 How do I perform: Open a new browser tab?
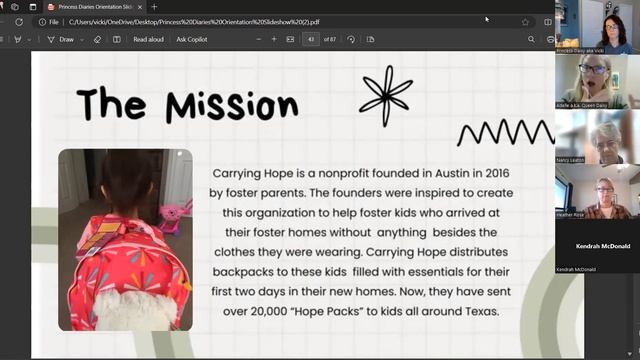154,7
